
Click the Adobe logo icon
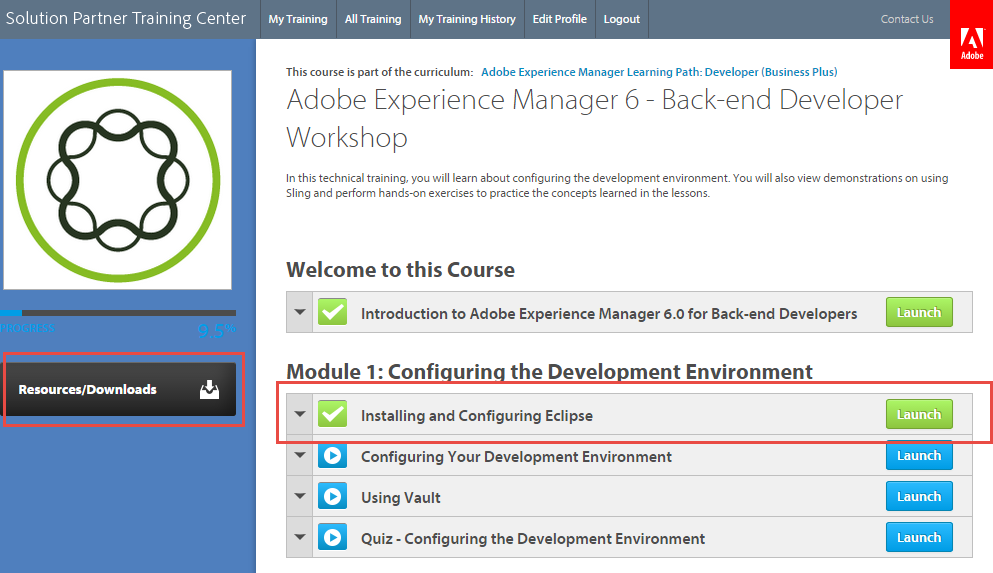pyautogui.click(x=971, y=41)
